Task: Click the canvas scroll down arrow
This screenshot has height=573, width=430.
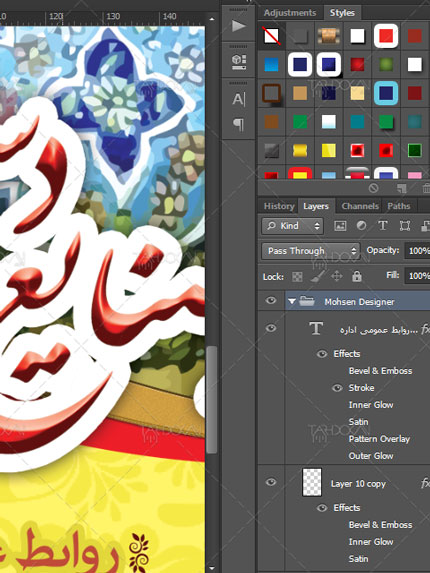Action: click(x=212, y=568)
